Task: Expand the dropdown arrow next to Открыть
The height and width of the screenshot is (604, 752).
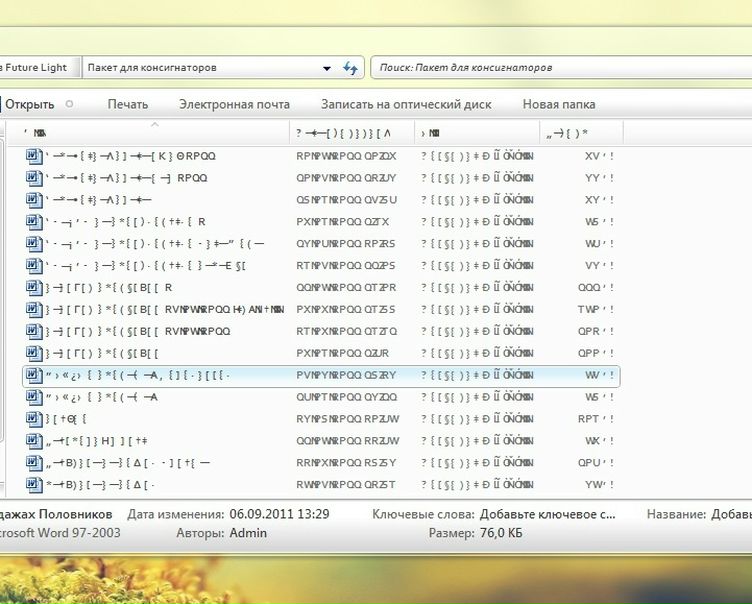Action: coord(69,104)
